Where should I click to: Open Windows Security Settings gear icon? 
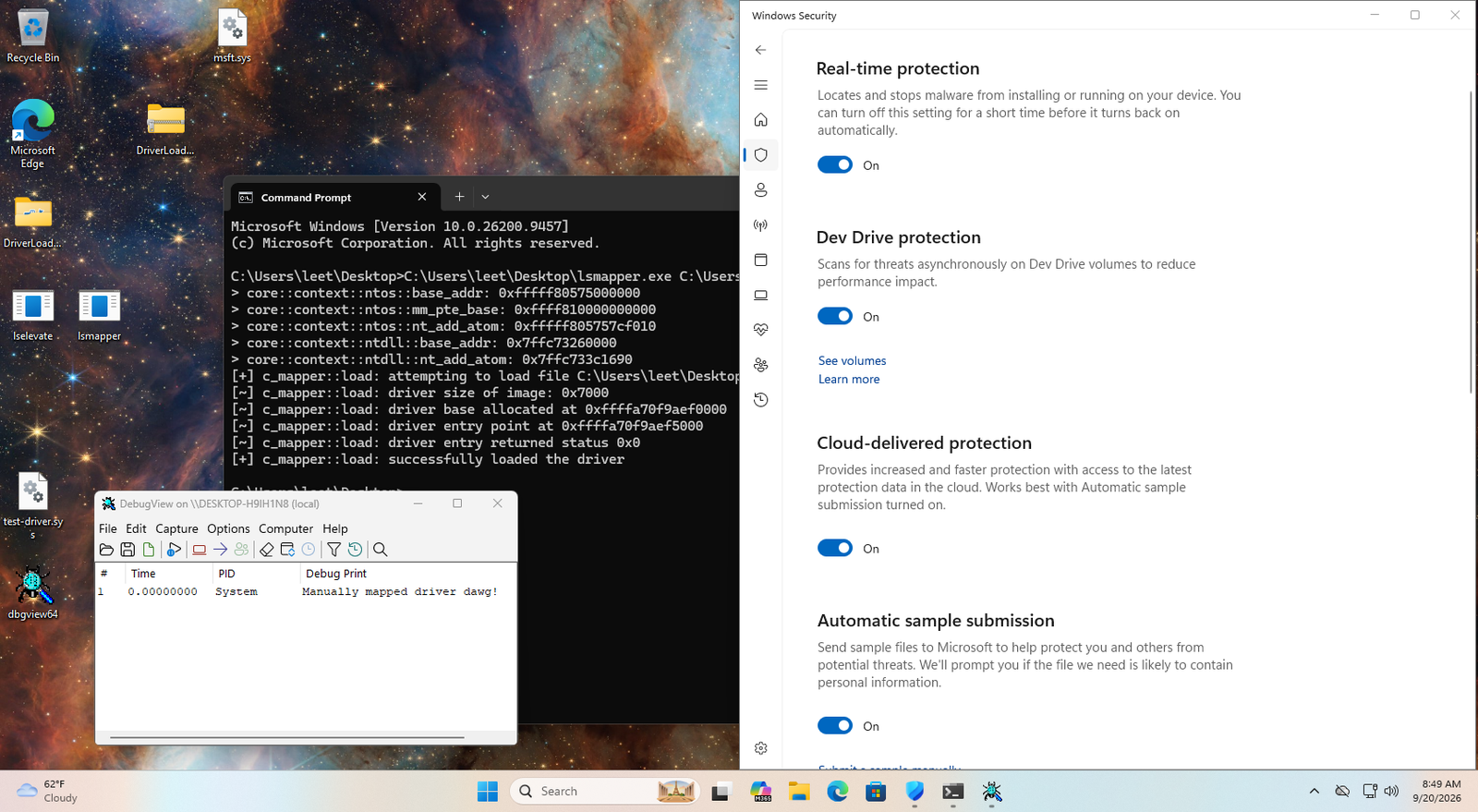click(x=761, y=748)
